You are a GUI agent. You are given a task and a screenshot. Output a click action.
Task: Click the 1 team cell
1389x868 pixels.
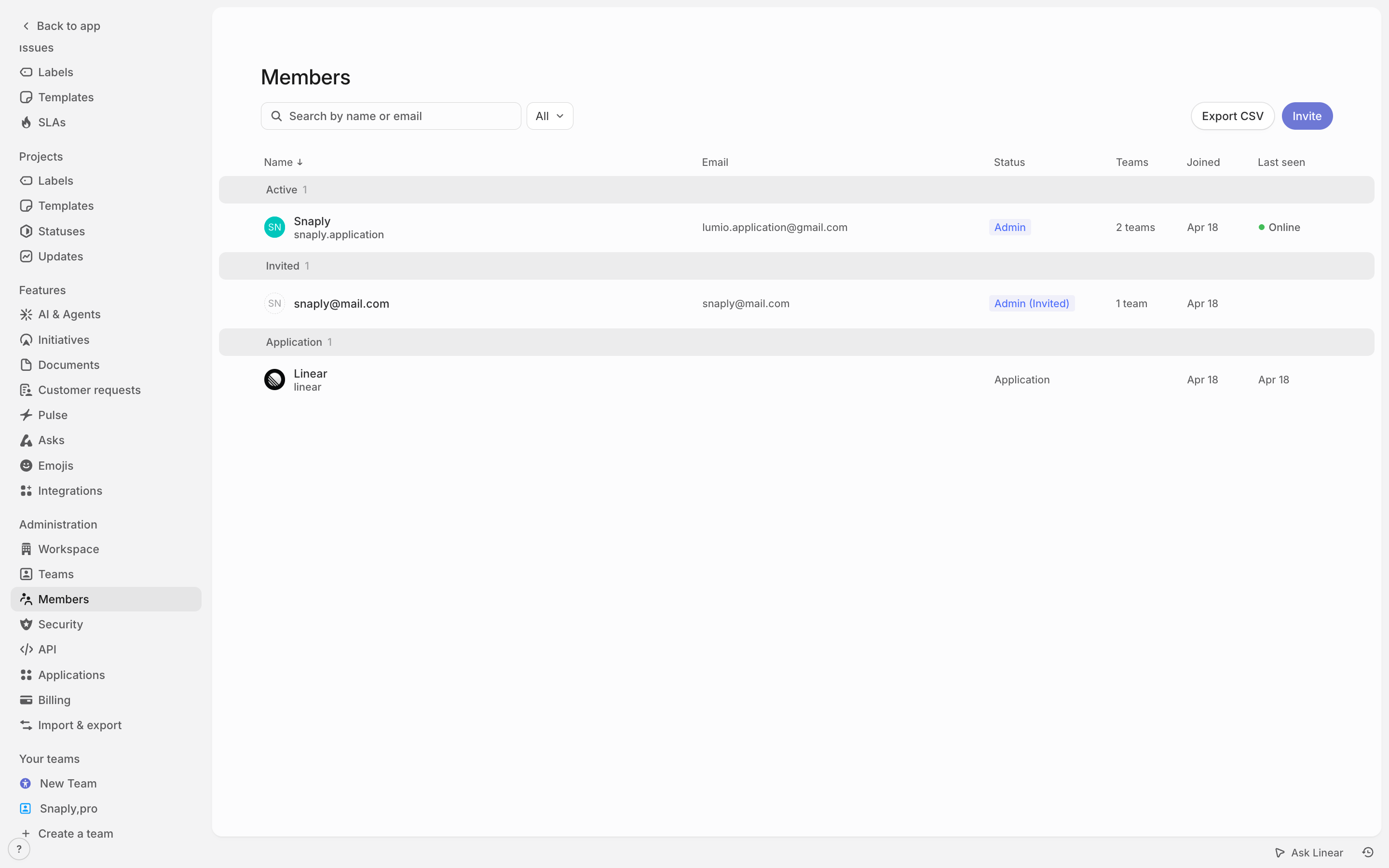point(1131,304)
